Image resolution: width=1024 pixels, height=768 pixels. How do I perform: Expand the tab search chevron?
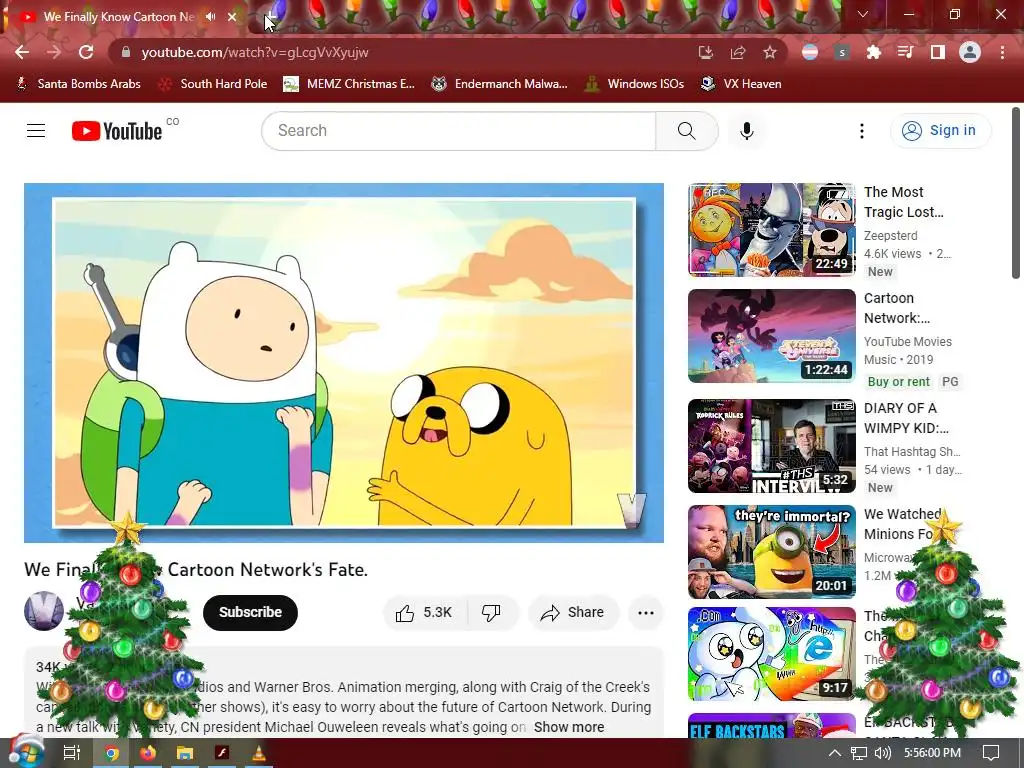pos(863,14)
